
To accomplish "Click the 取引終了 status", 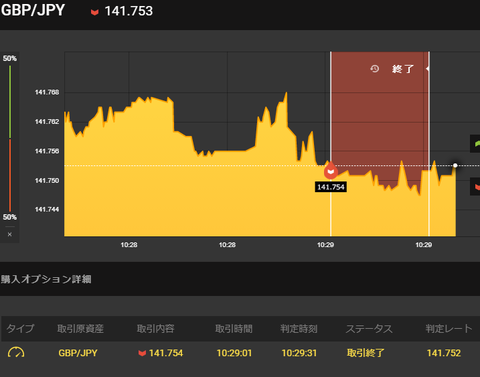I will pyautogui.click(x=366, y=353).
